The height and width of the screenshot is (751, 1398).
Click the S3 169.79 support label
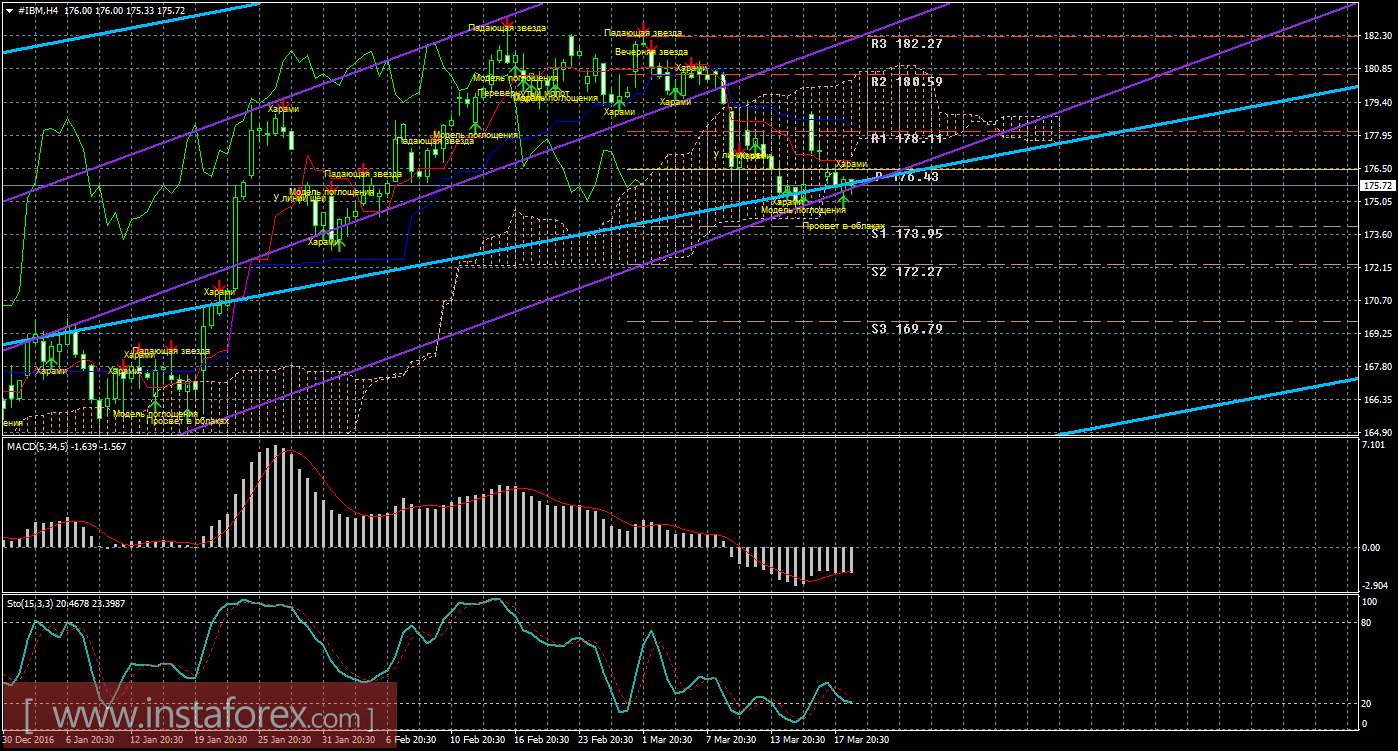click(x=906, y=328)
